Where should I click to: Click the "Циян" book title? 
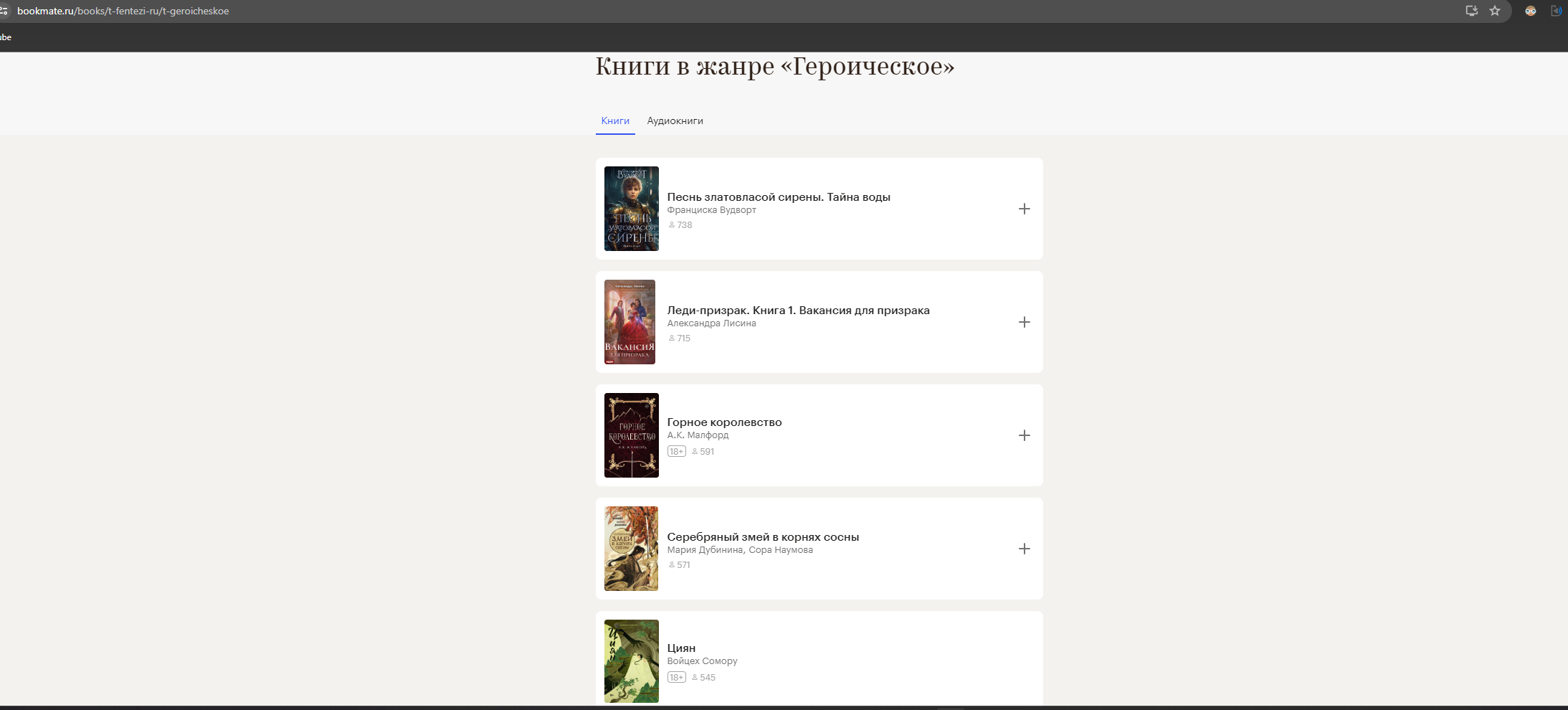point(681,648)
